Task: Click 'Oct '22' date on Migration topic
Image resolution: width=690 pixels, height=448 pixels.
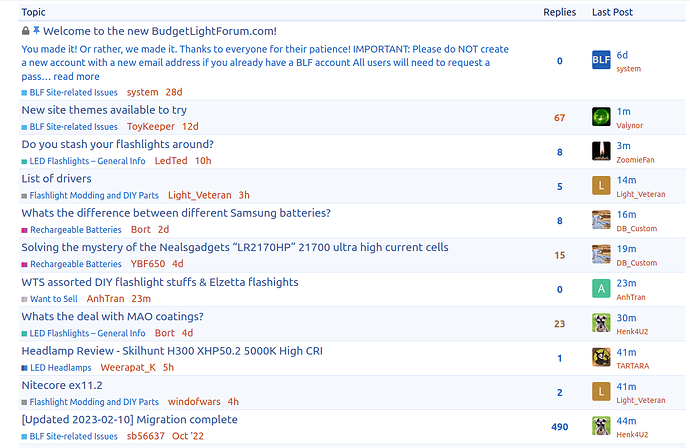Action: coord(187,436)
